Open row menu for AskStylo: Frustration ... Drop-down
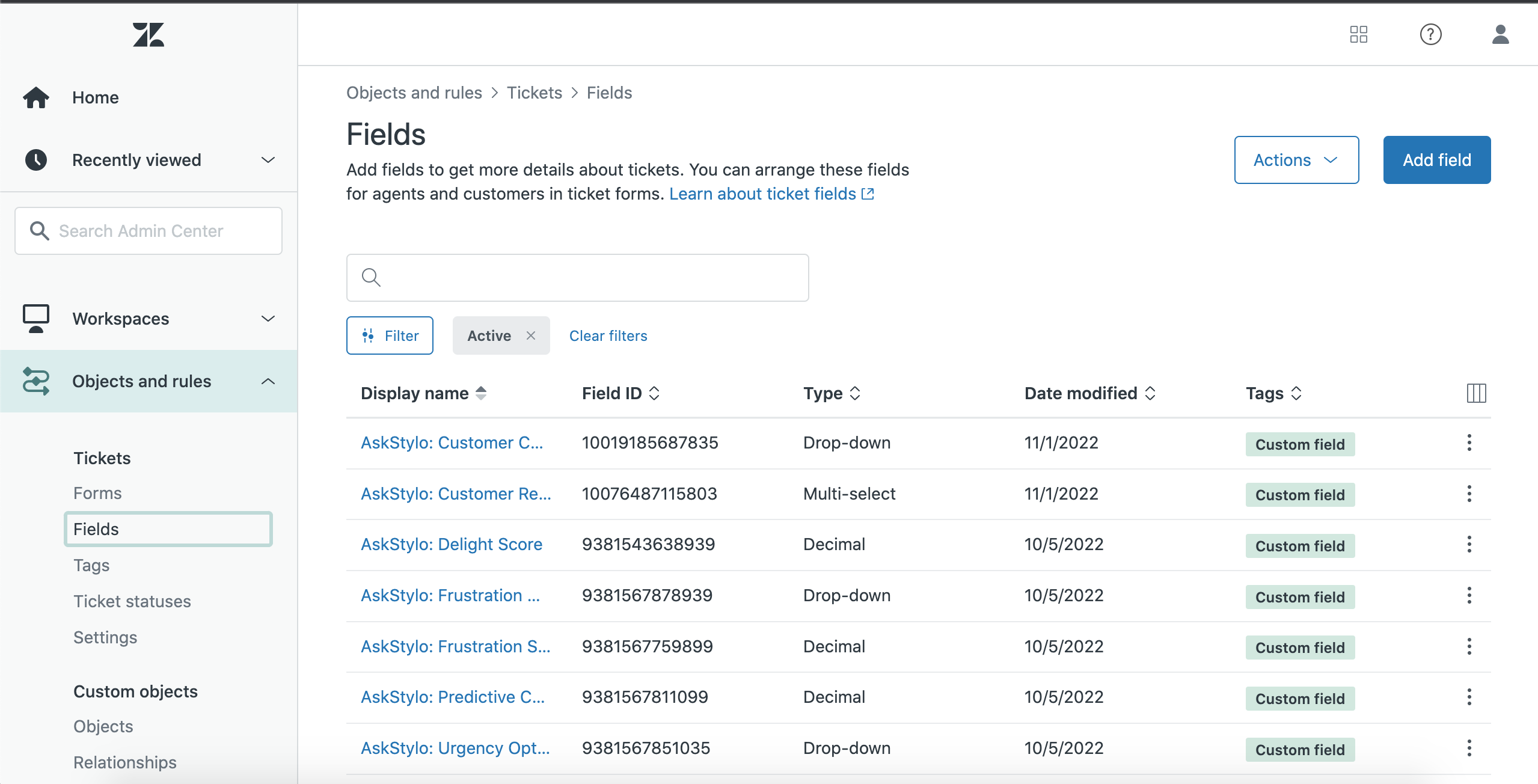Viewport: 1538px width, 784px height. (x=1469, y=596)
